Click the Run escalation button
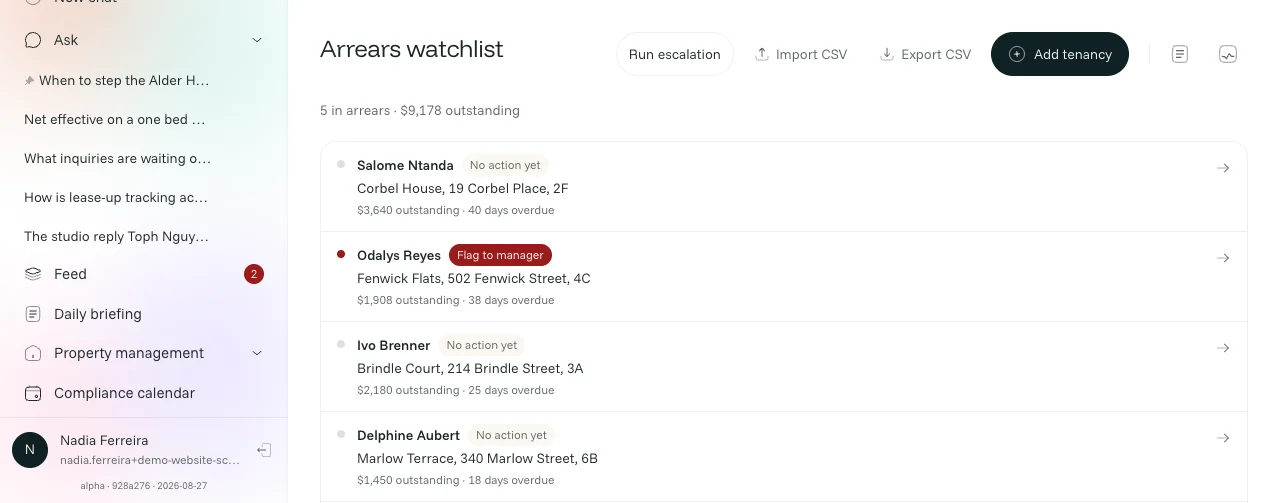The height and width of the screenshot is (503, 1280). (675, 54)
